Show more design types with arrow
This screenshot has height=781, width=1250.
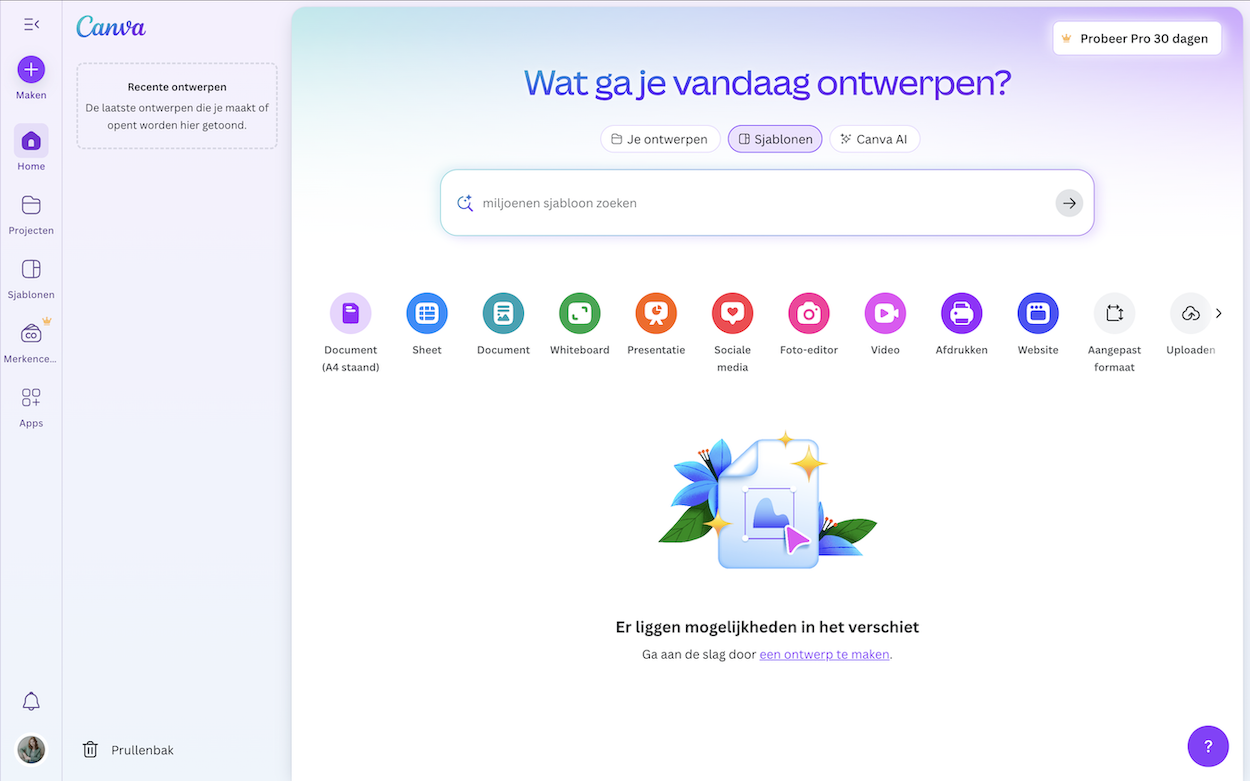click(1218, 314)
